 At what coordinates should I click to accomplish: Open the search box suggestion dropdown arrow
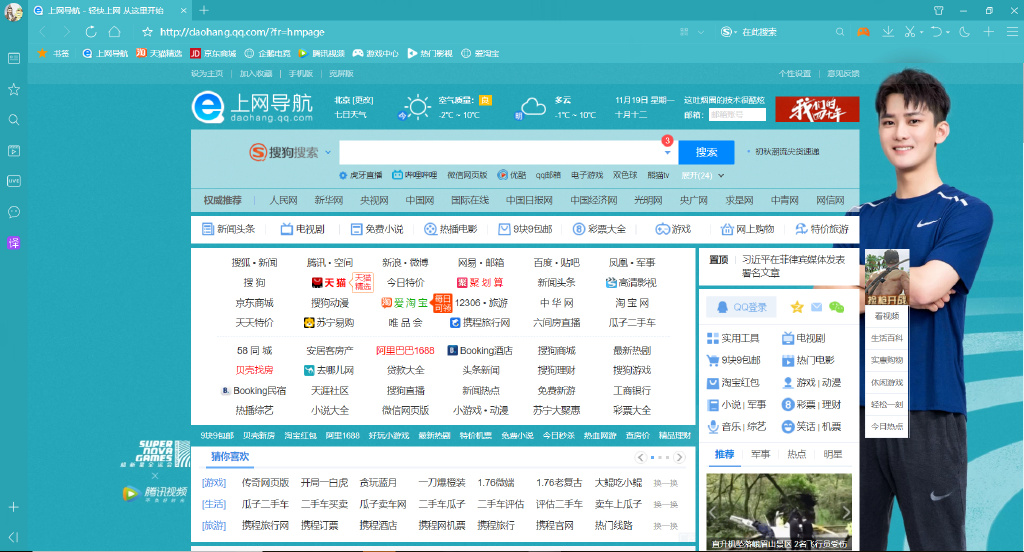667,153
